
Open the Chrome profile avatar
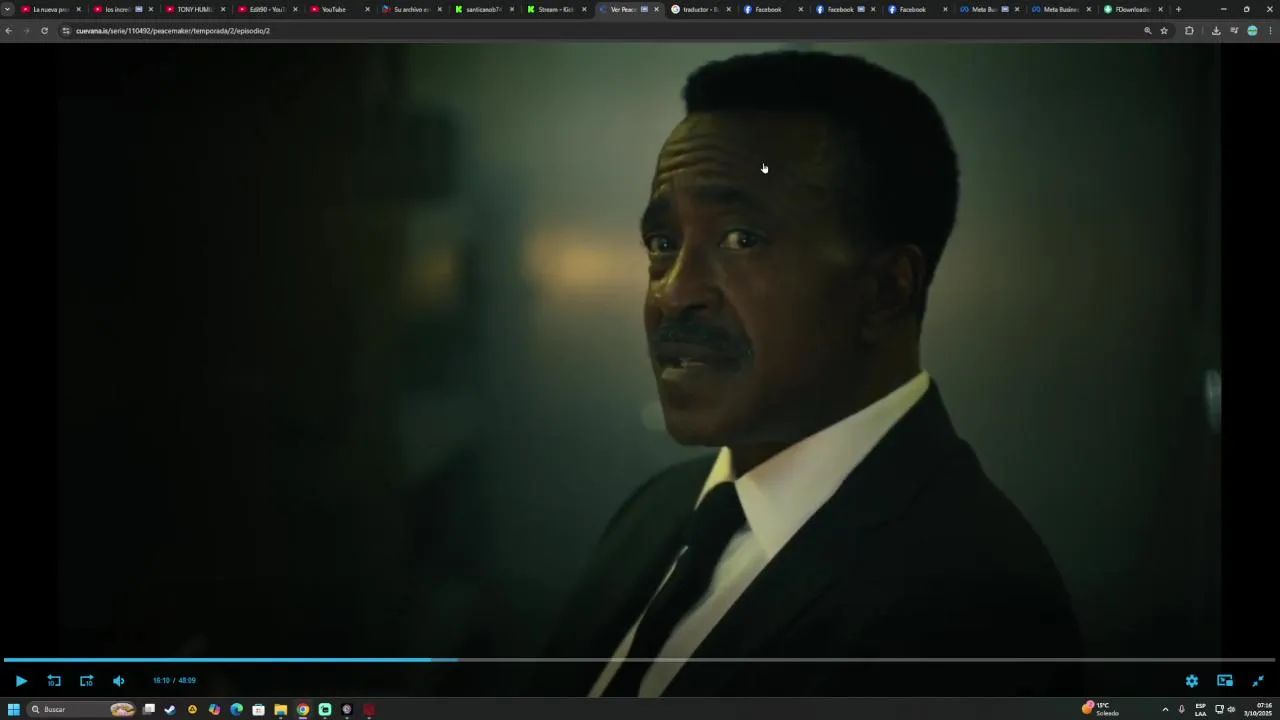(x=1252, y=31)
